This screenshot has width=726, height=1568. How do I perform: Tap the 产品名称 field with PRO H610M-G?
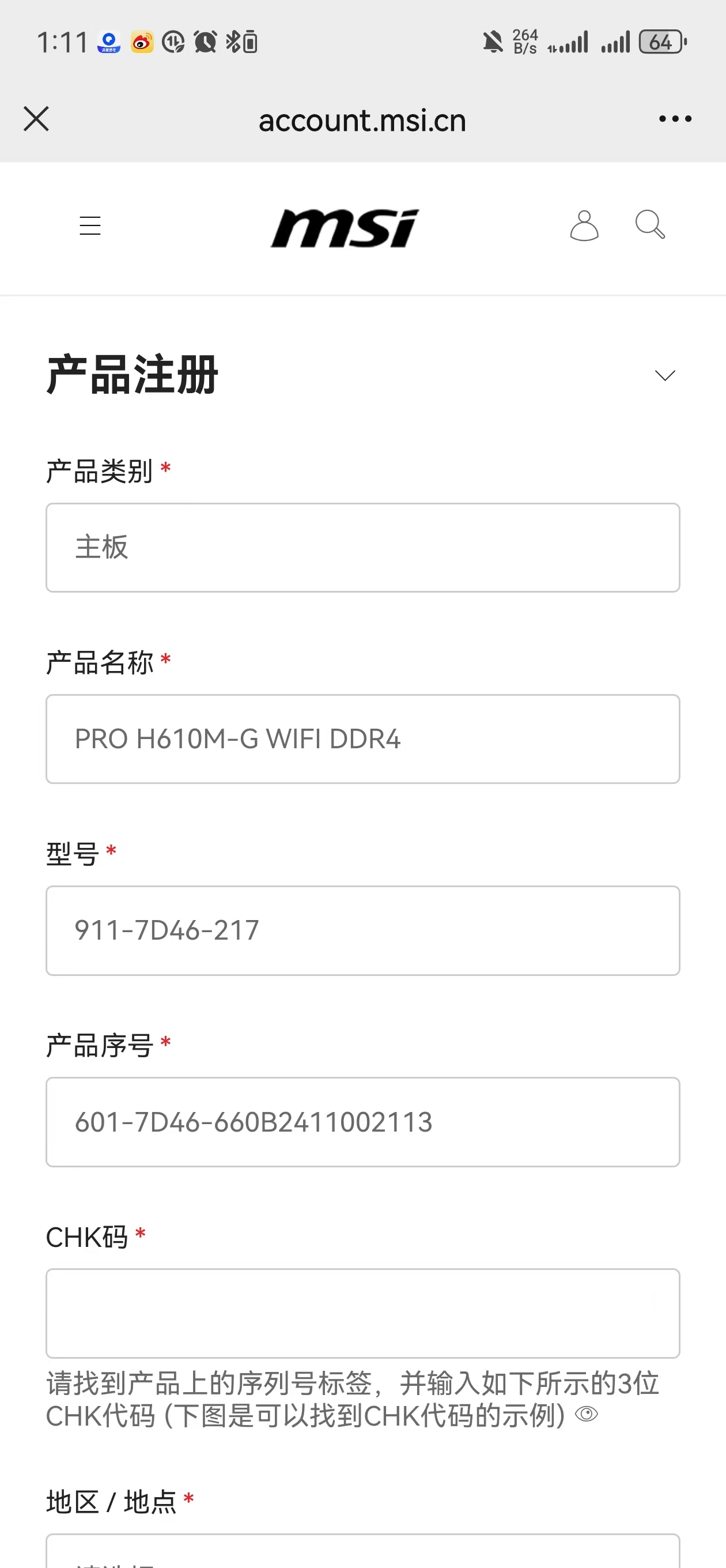tap(362, 739)
